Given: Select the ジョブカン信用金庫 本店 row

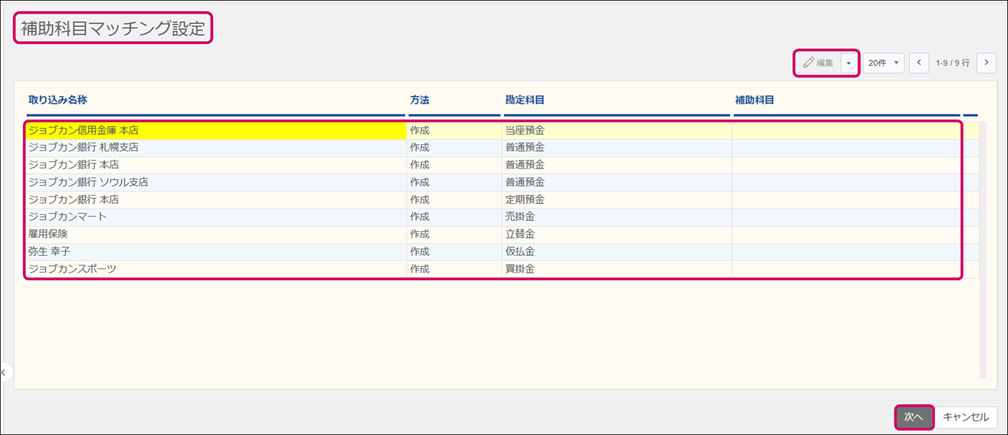Looking at the screenshot, I should coord(84,130).
